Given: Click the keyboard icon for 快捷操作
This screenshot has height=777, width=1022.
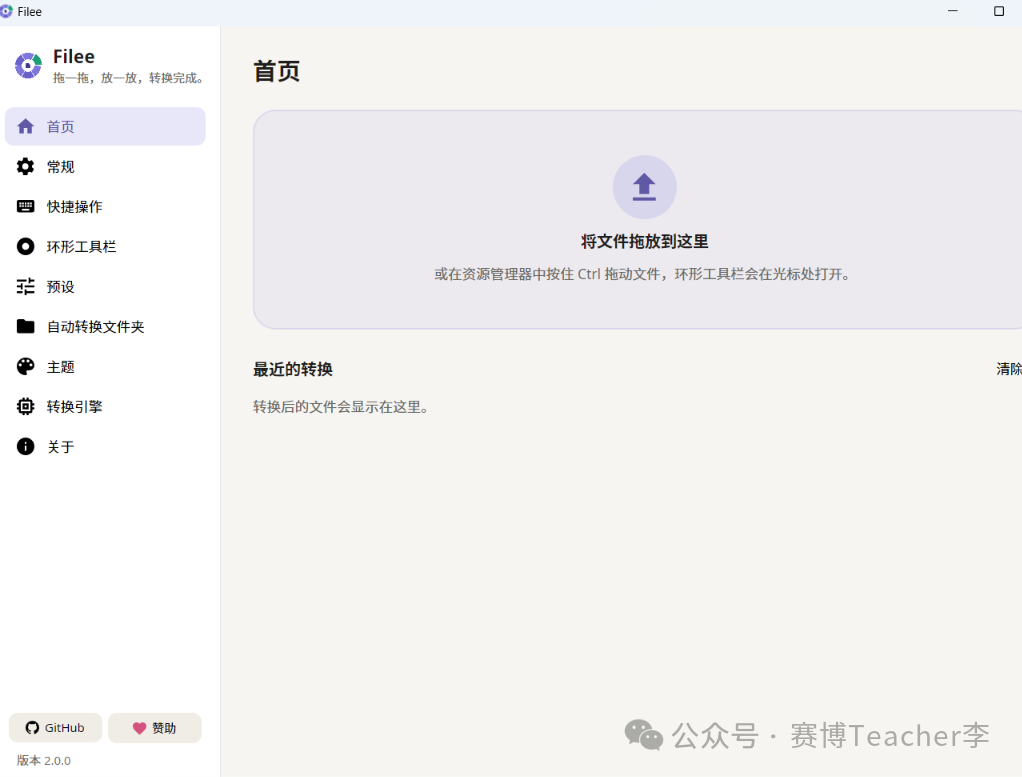Looking at the screenshot, I should (x=25, y=207).
